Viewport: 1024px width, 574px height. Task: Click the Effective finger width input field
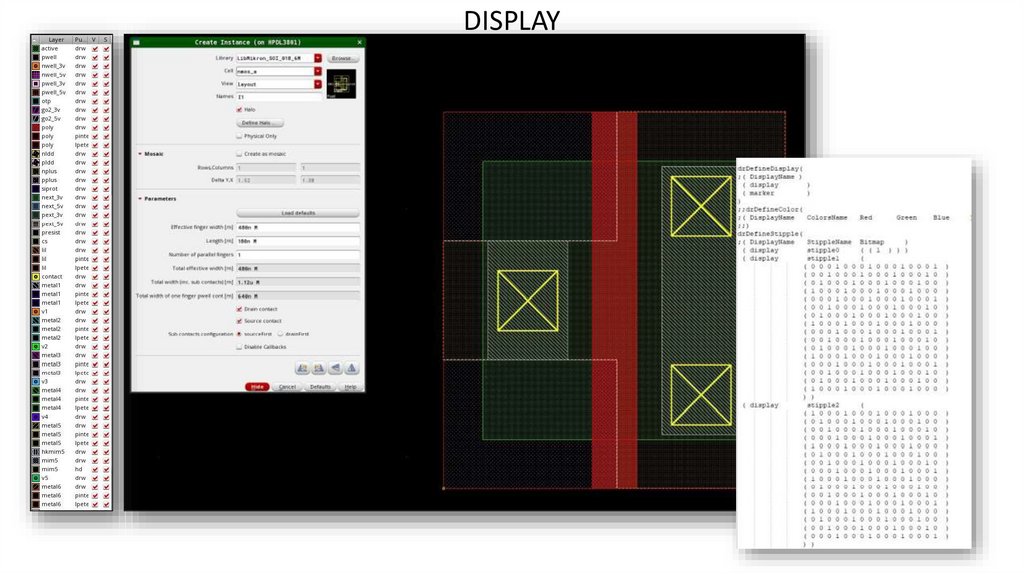tap(298, 227)
